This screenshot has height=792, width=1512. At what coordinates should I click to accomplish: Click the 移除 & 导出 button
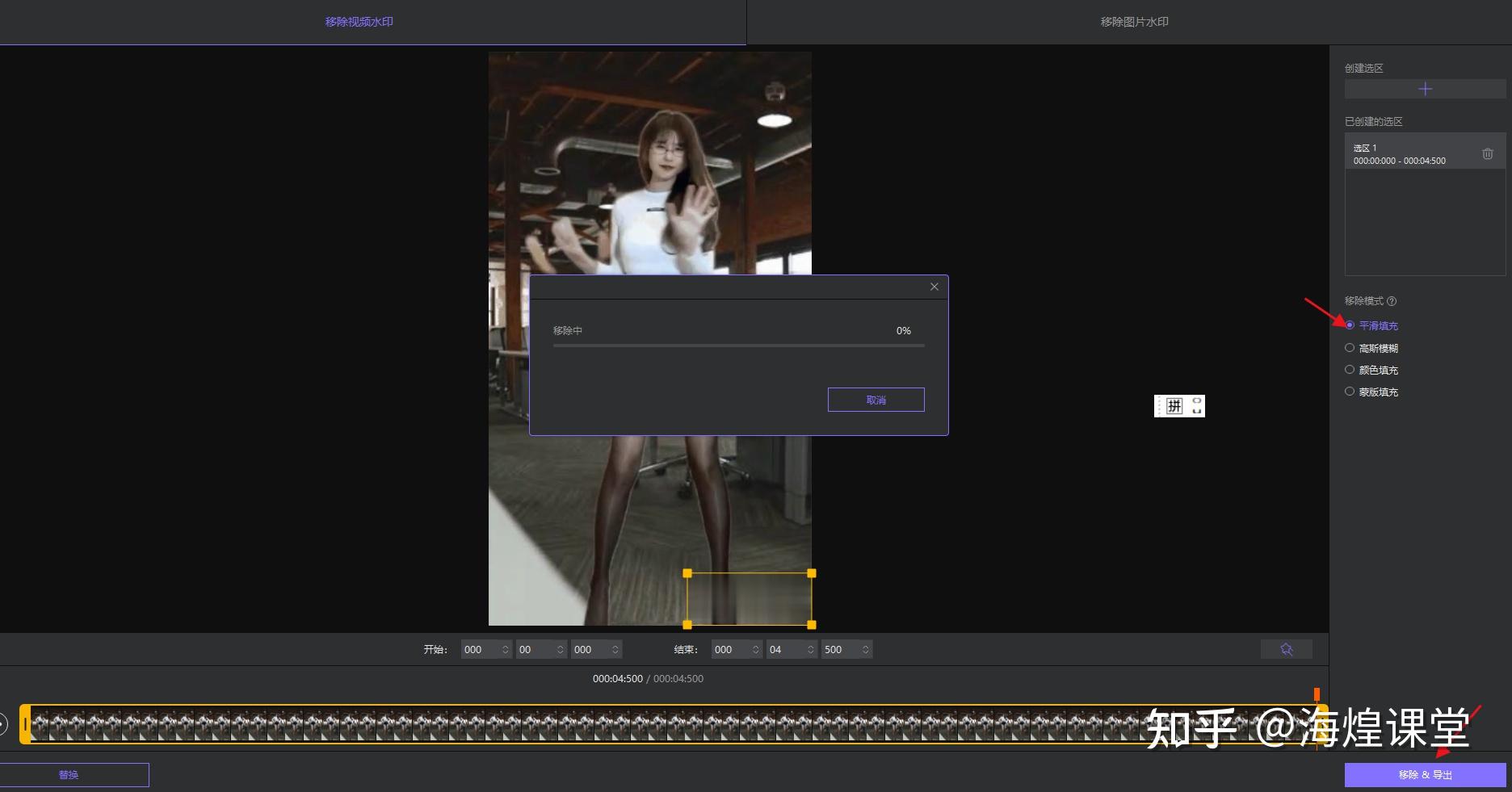click(x=1425, y=774)
